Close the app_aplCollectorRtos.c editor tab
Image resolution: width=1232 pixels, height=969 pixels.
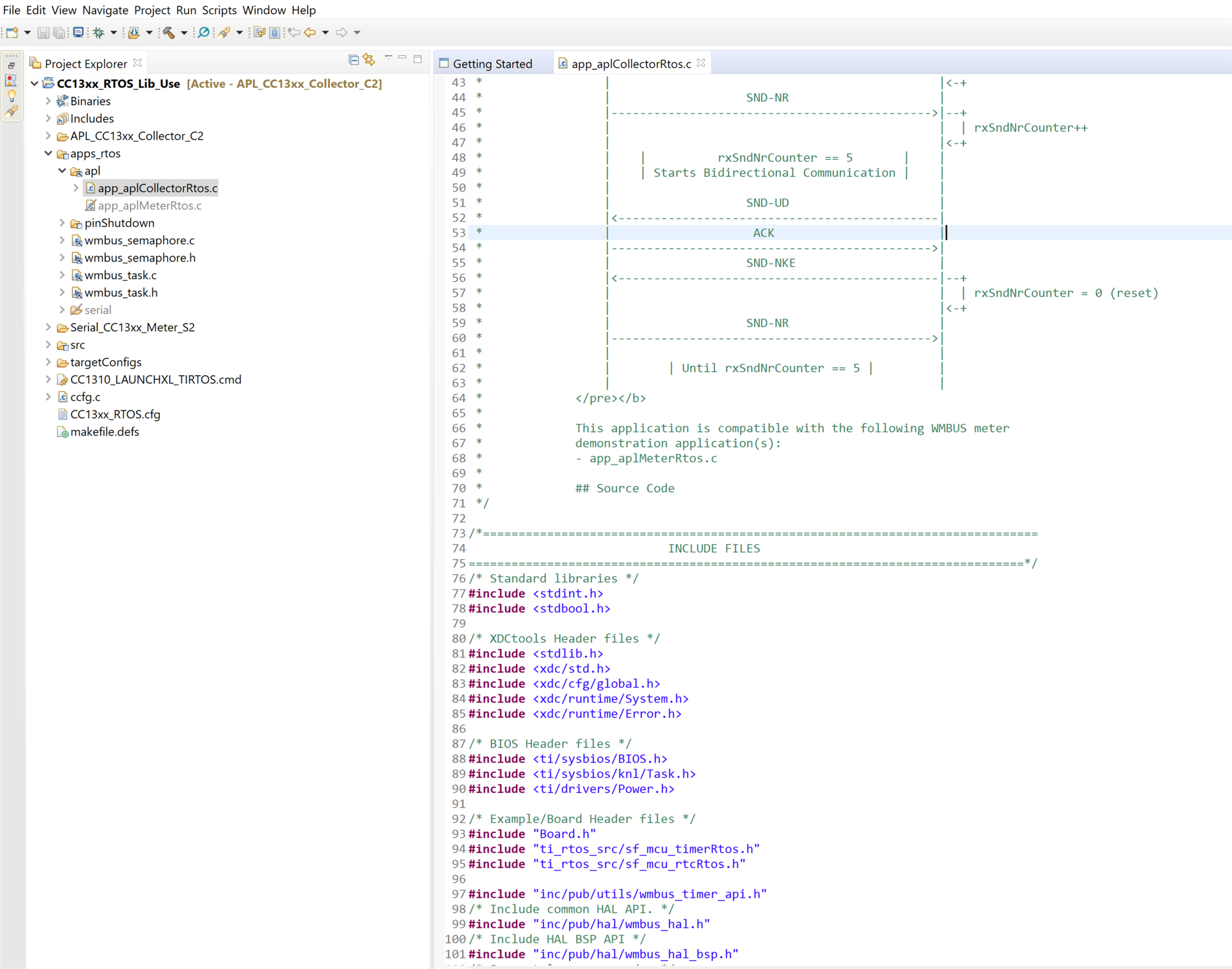(x=701, y=63)
